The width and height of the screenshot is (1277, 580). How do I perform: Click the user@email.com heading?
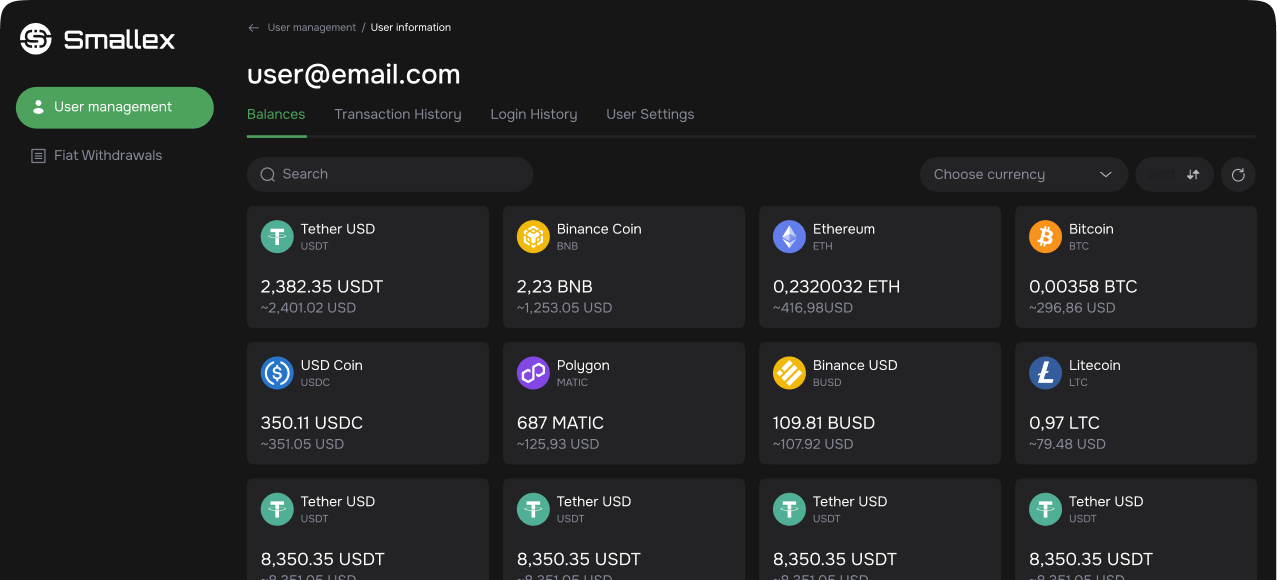click(x=354, y=75)
